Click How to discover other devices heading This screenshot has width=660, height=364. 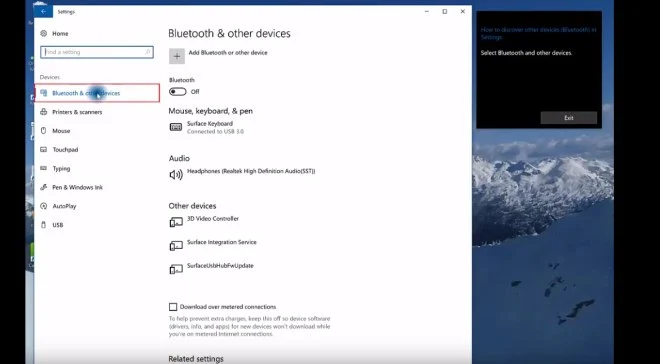(x=538, y=33)
